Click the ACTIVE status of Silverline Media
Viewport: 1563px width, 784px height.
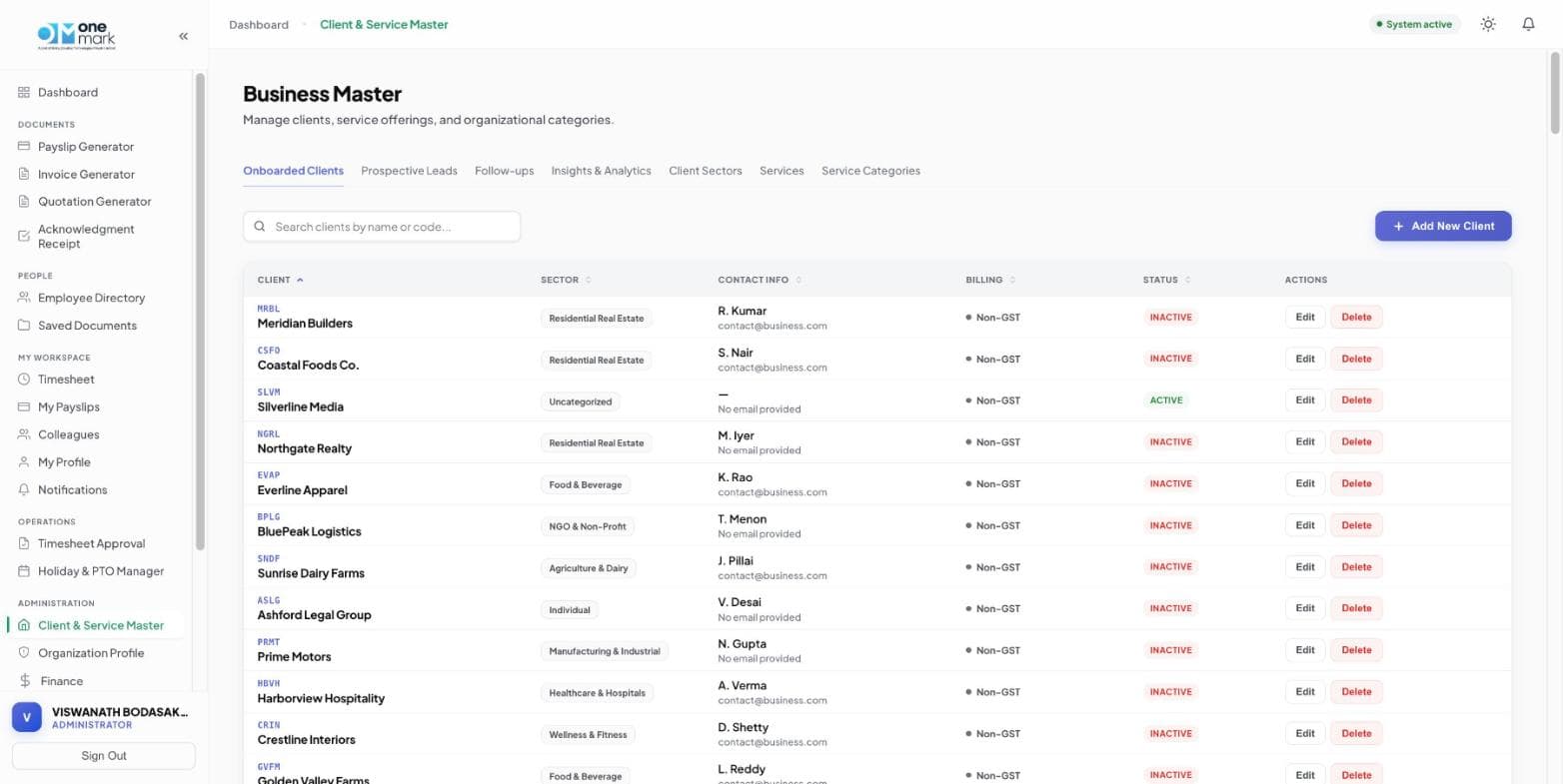[x=1166, y=400]
